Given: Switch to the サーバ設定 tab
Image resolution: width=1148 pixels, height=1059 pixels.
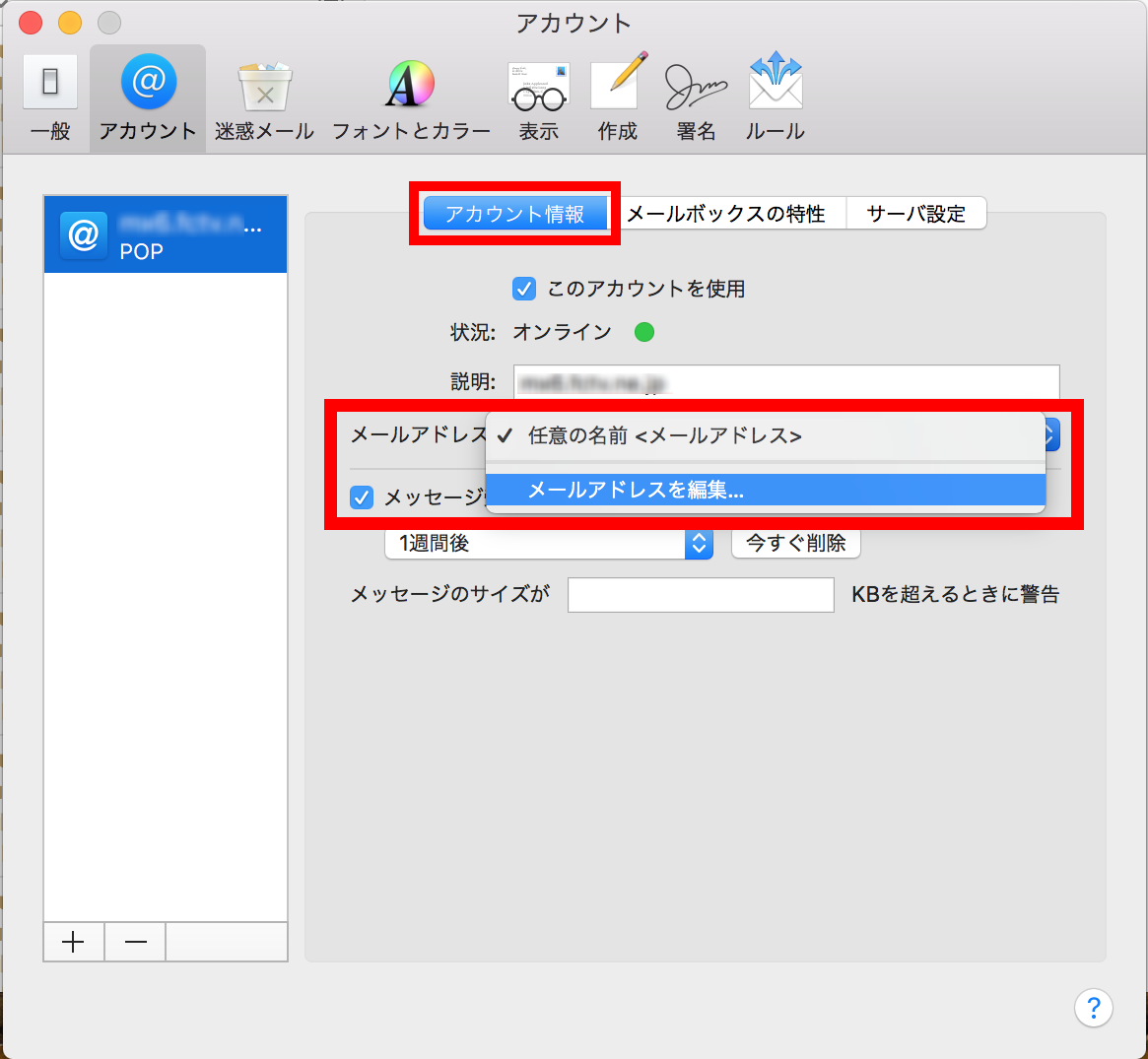Looking at the screenshot, I should click(916, 213).
